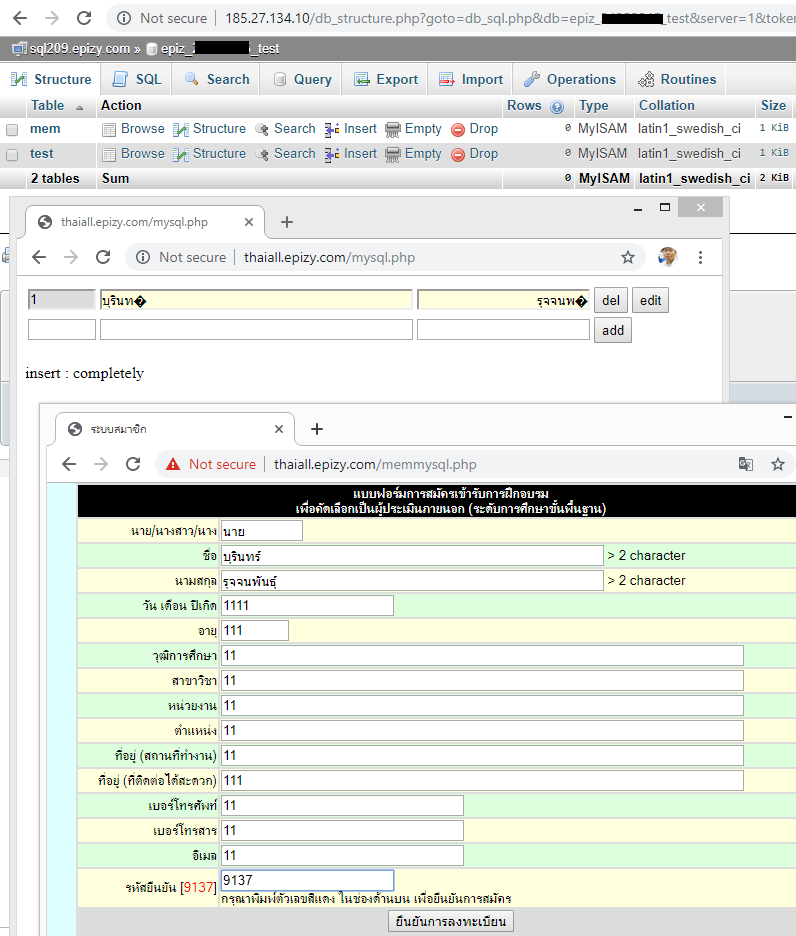Click the reload icon in the memmysql.php window
This screenshot has width=796, height=936.
coord(133,464)
